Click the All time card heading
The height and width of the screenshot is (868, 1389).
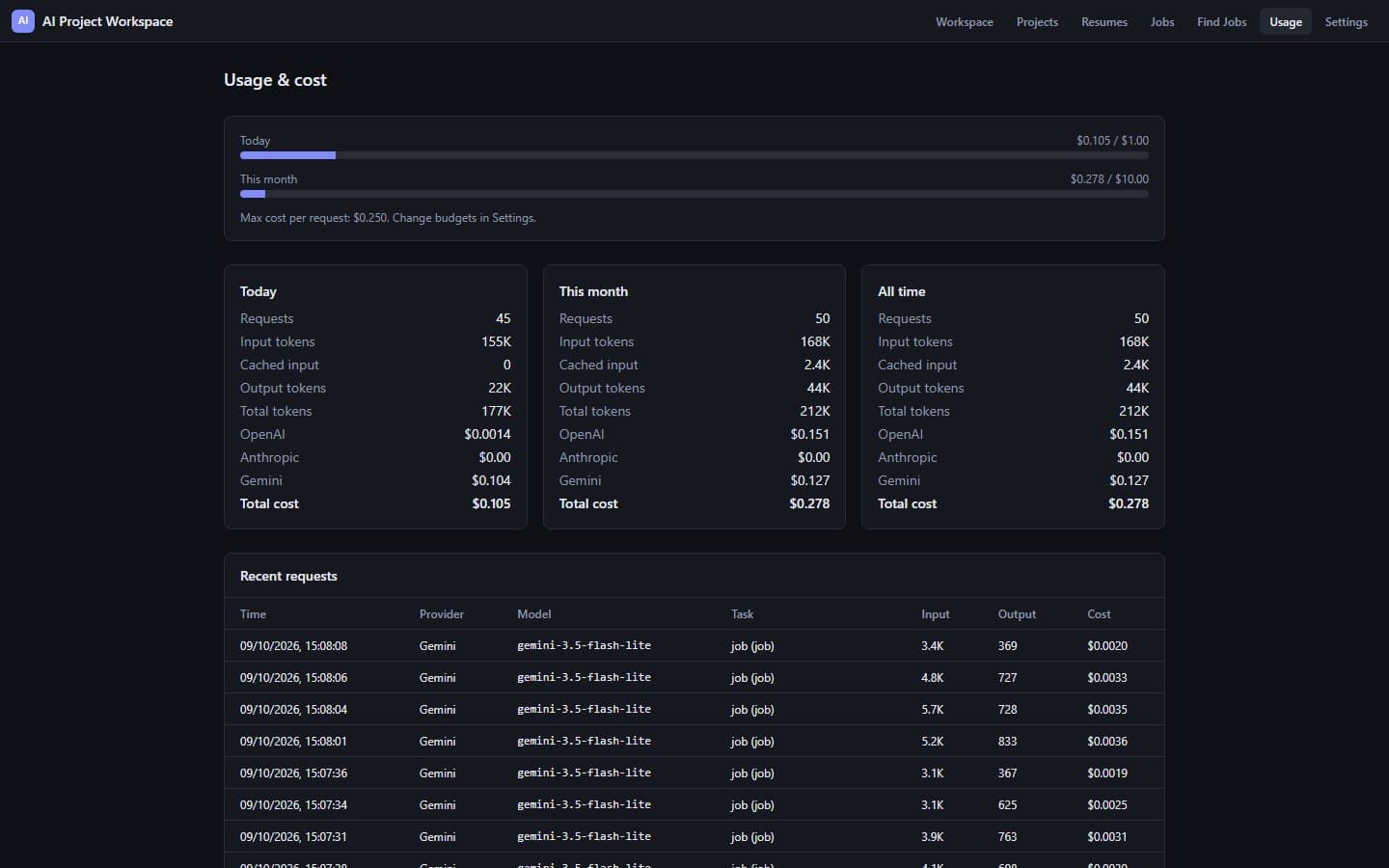pyautogui.click(x=901, y=291)
